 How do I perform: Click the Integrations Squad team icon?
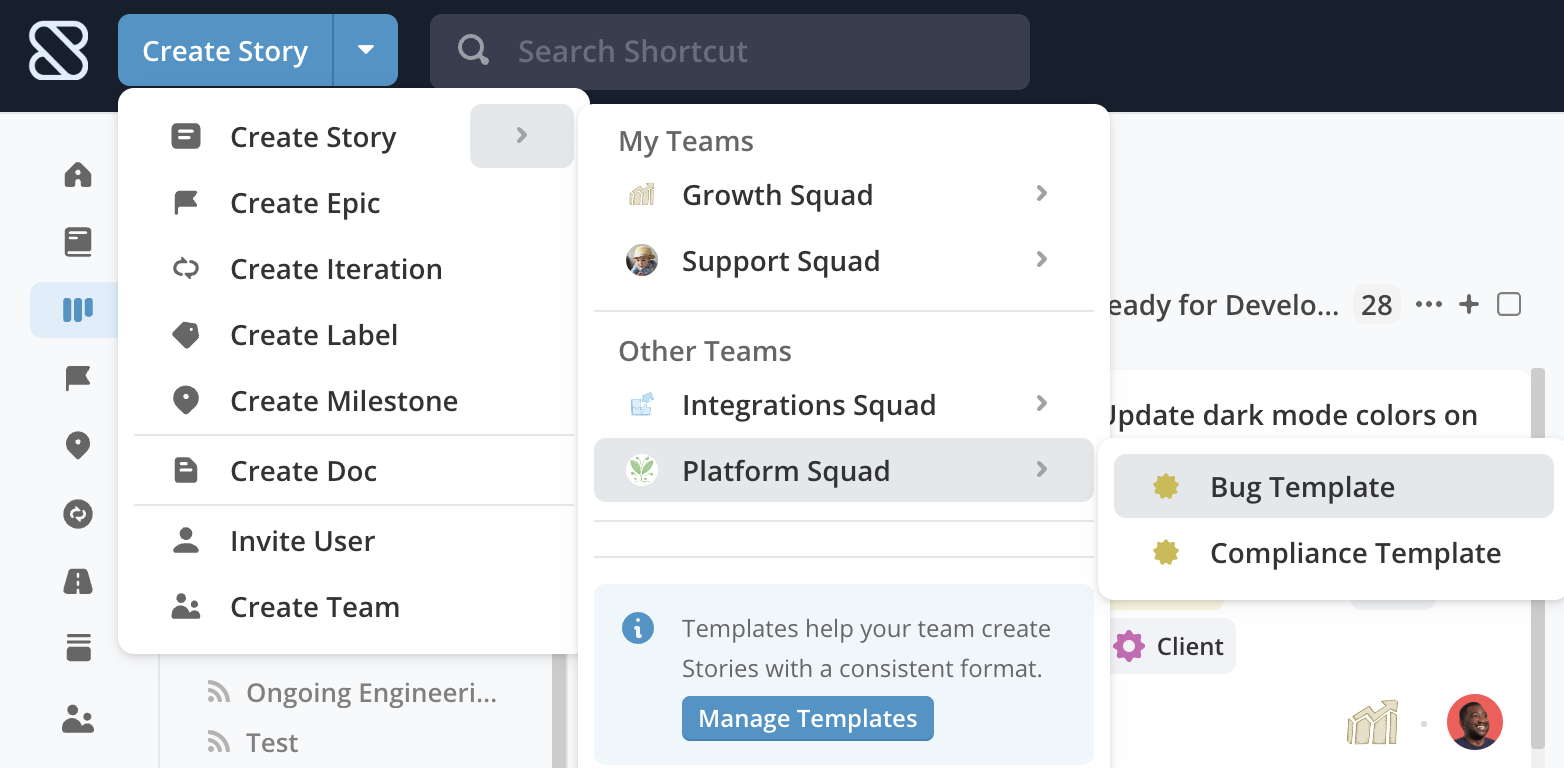[x=642, y=405]
